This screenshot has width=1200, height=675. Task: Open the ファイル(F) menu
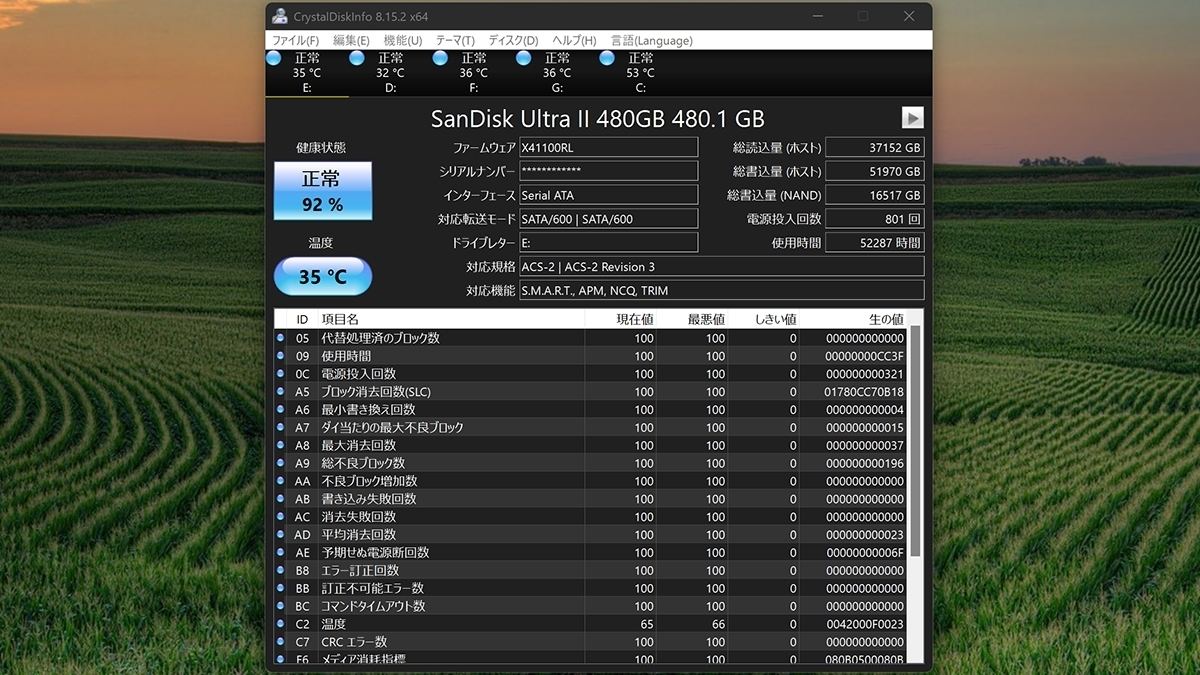click(x=295, y=41)
